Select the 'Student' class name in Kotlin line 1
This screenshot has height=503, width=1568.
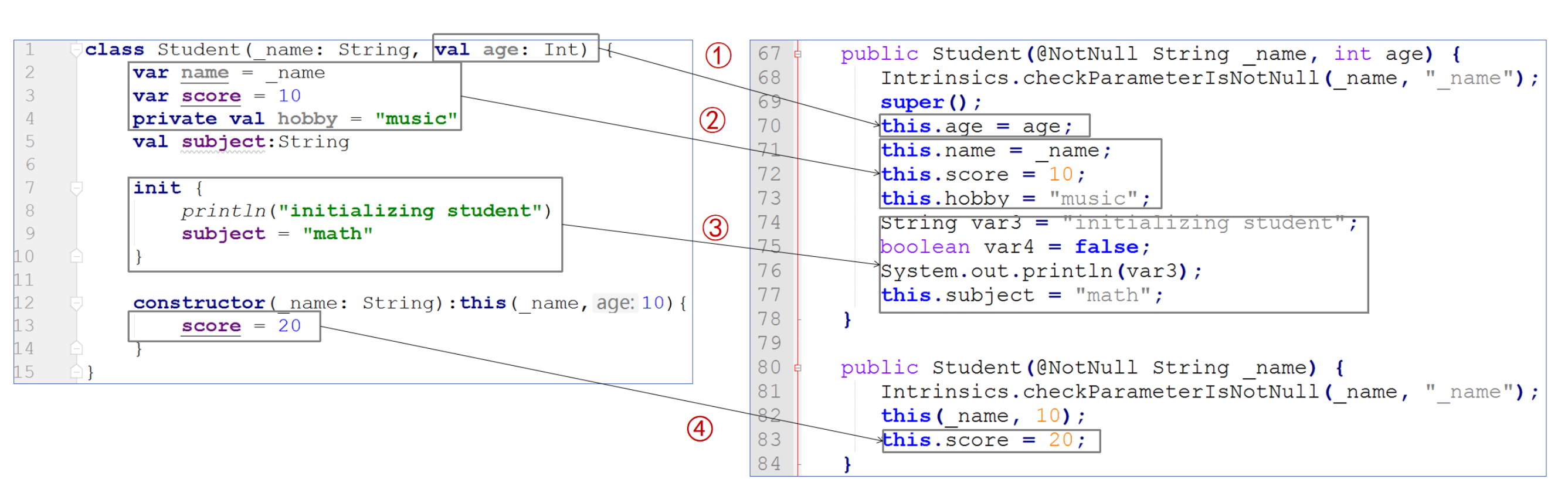click(199, 49)
